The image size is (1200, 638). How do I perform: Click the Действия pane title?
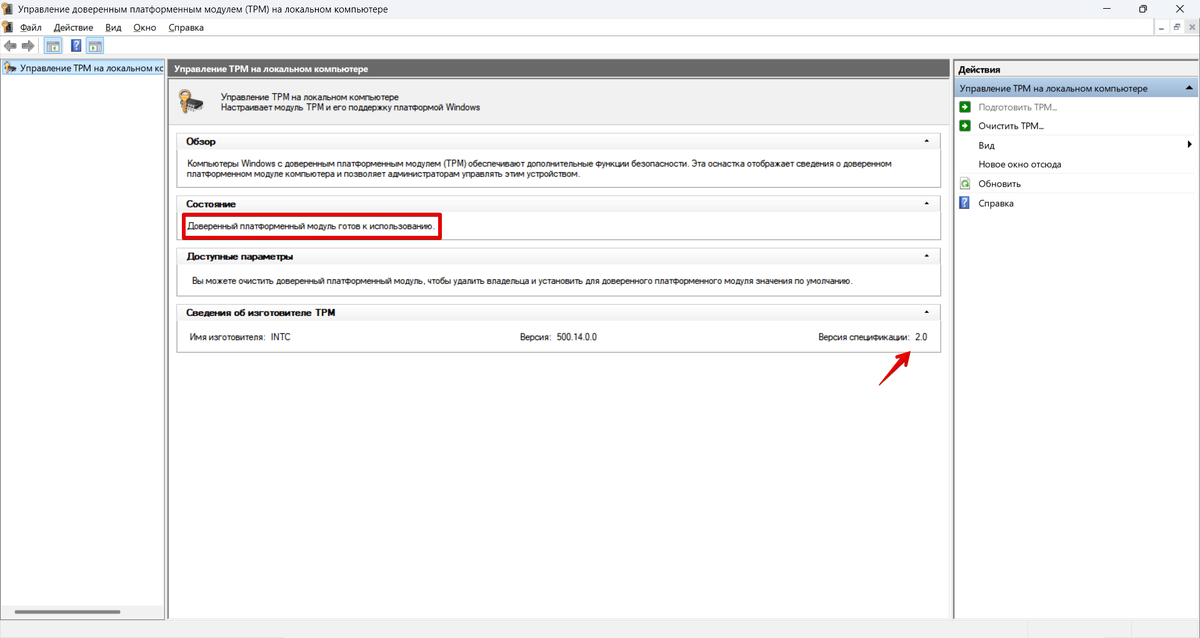979,69
